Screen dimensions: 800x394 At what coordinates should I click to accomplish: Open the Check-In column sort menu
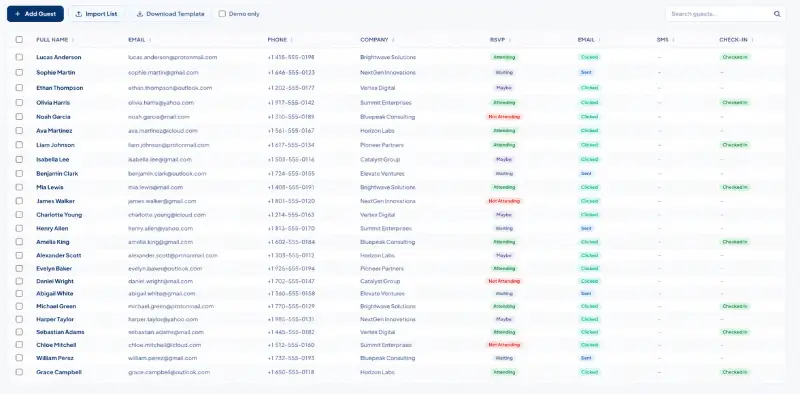(x=752, y=40)
